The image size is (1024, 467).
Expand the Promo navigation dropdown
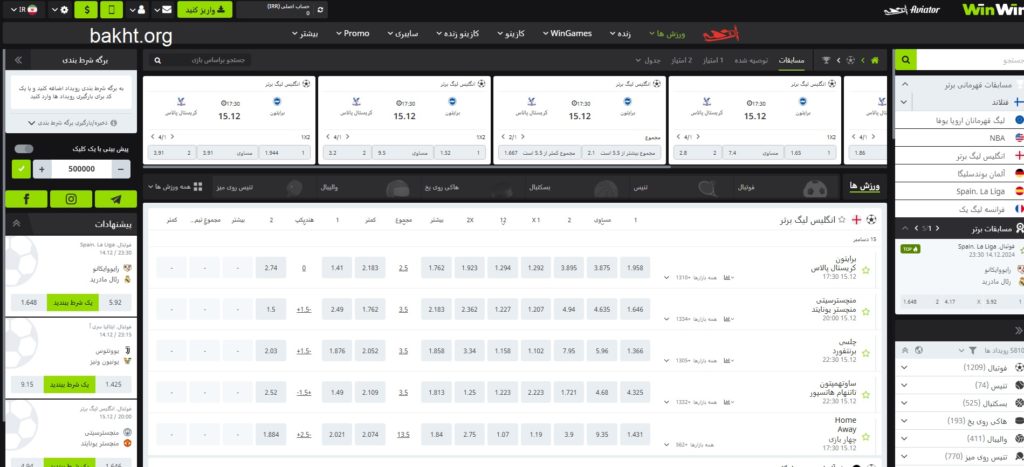tap(353, 33)
